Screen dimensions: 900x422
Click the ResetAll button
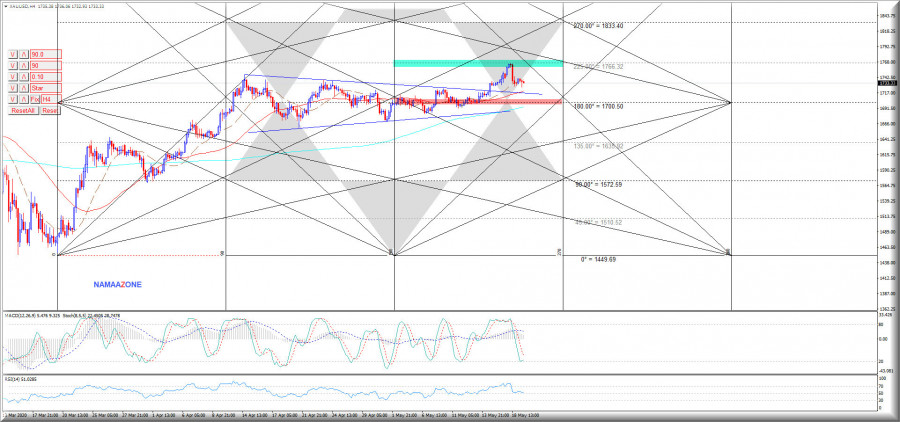(x=23, y=110)
